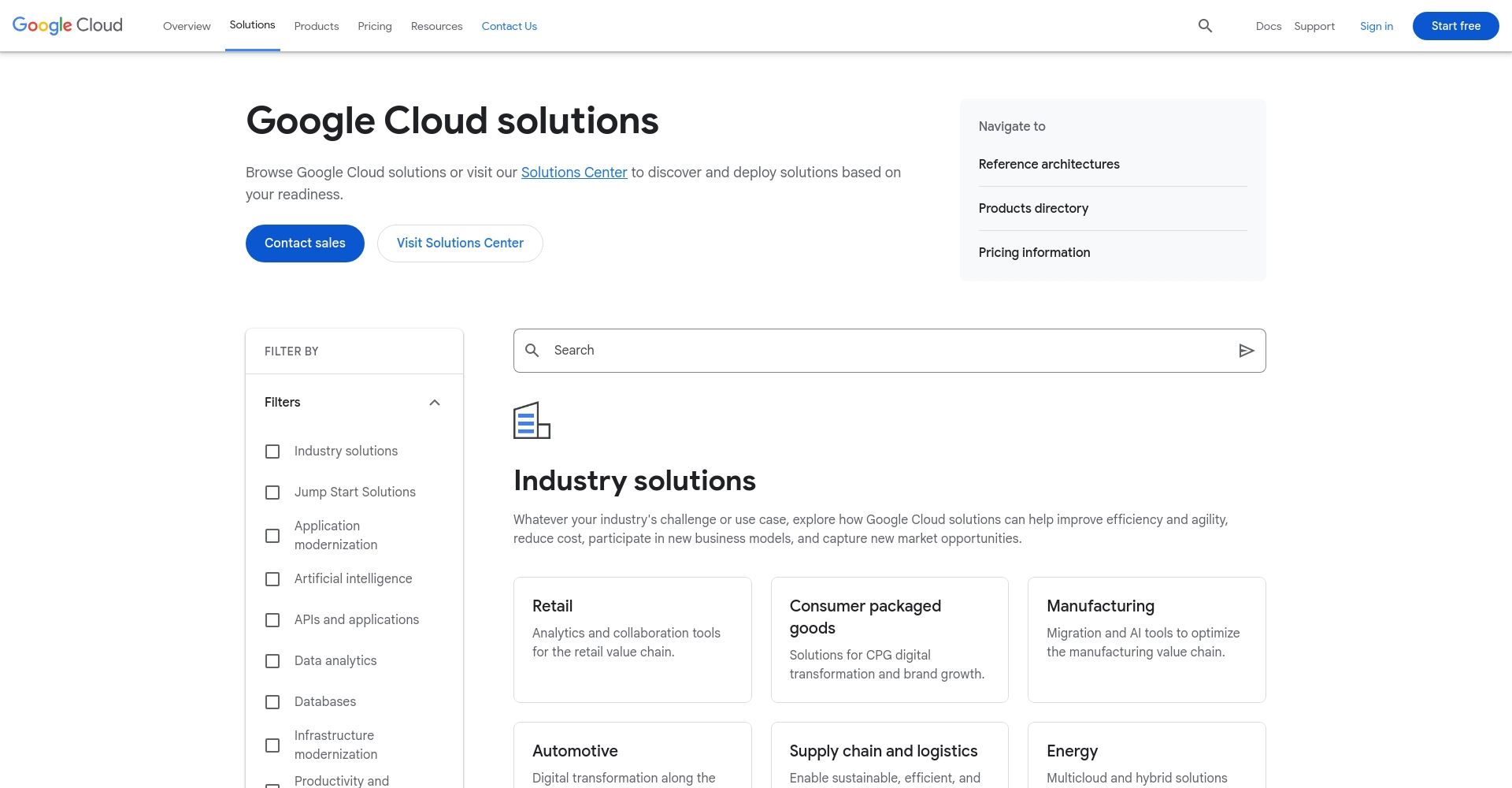This screenshot has height=788, width=1512.
Task: Open the Overview nav item
Action: tap(187, 26)
